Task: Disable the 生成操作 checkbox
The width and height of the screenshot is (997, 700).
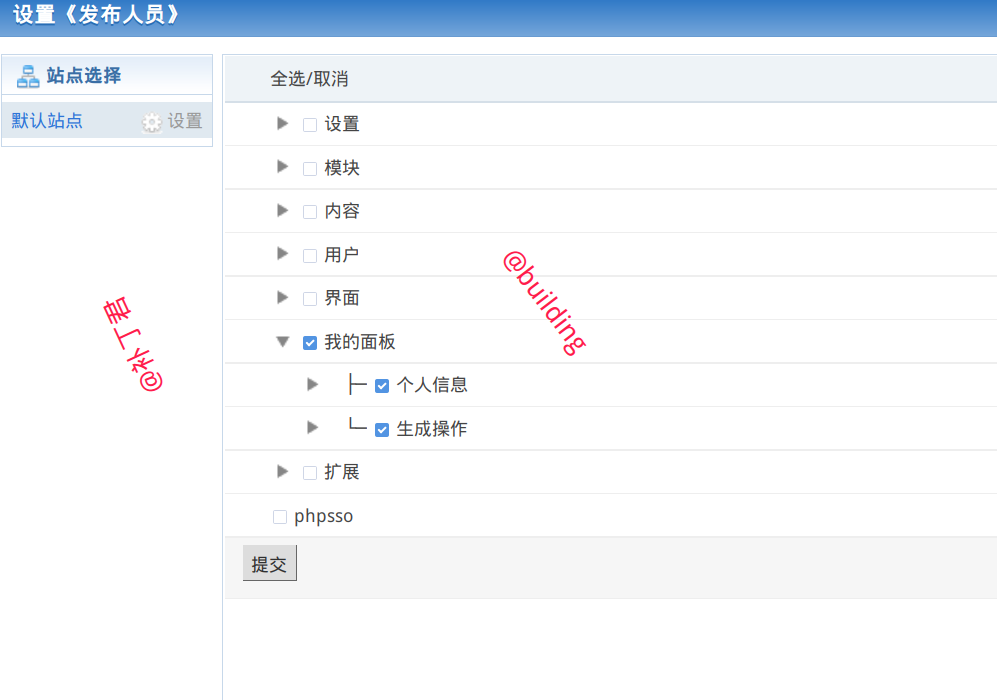Action: (381, 428)
